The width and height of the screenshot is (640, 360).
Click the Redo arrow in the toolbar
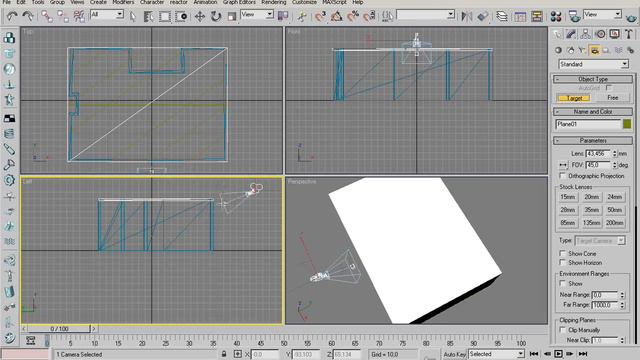tap(28, 16)
